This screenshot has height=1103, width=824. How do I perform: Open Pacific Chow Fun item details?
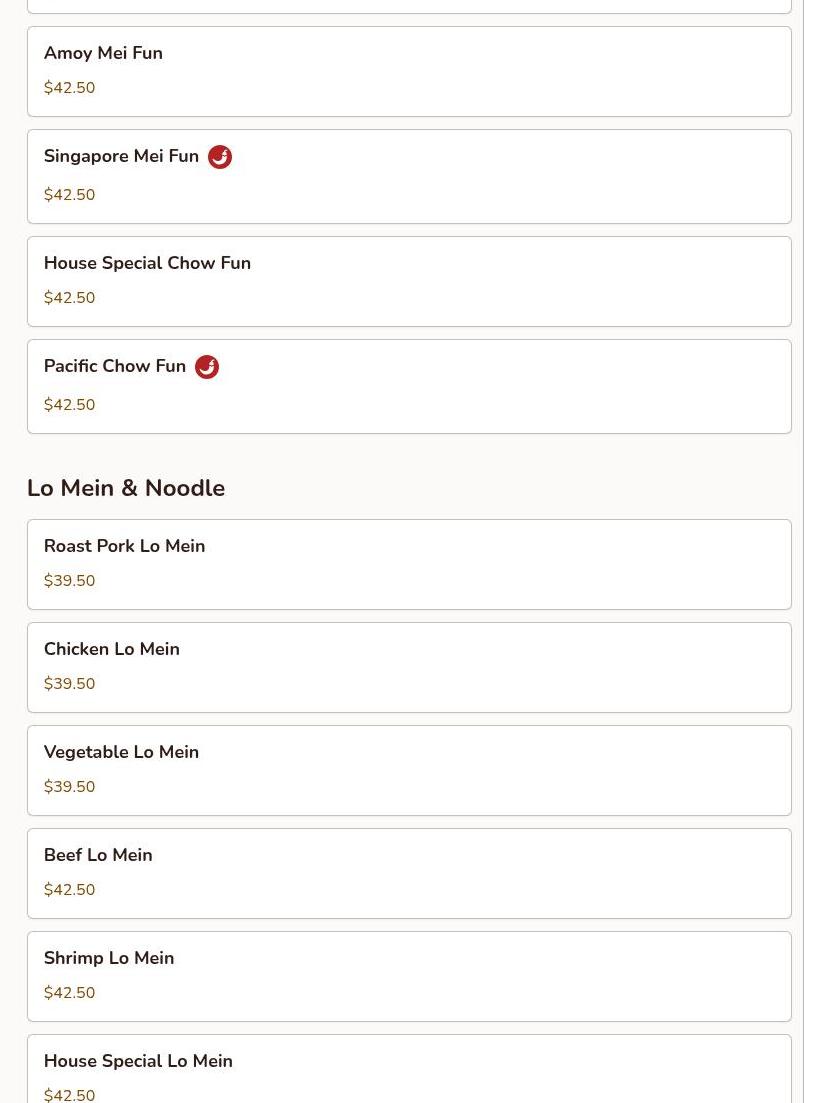pyautogui.click(x=409, y=387)
